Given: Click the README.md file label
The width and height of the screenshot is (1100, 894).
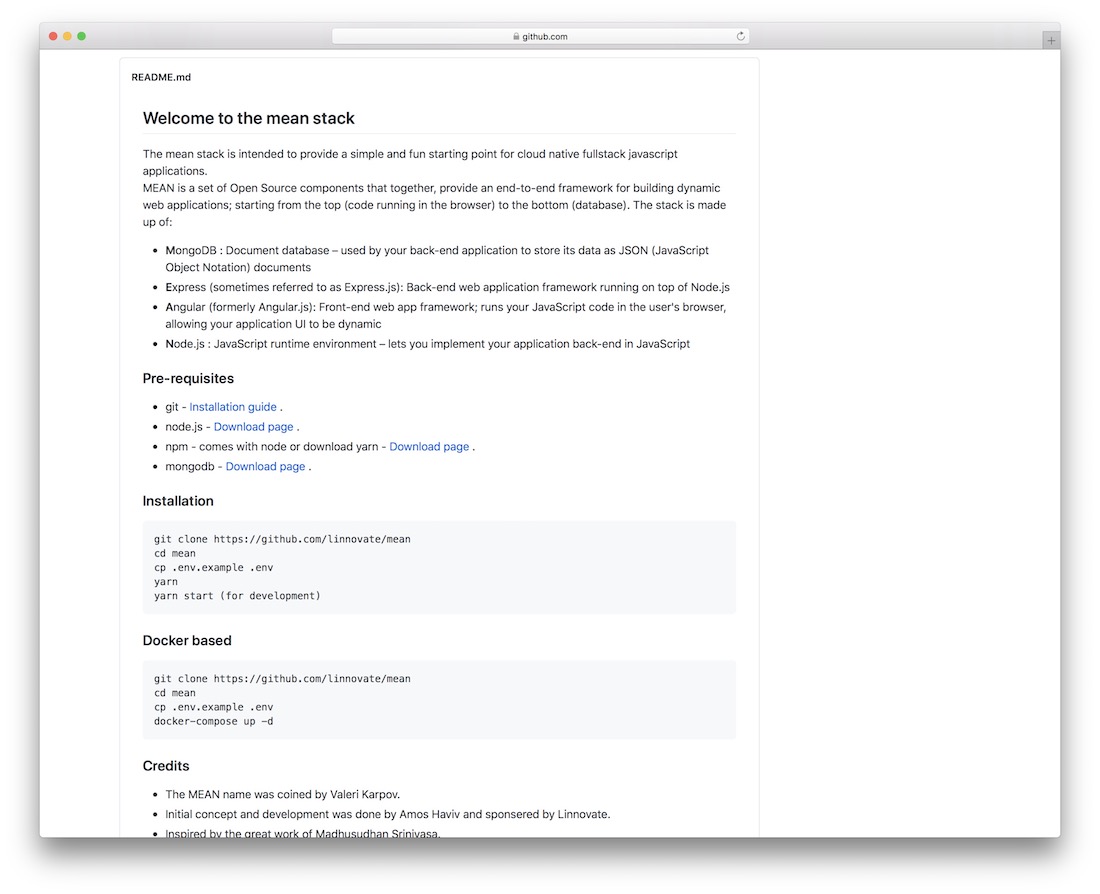Looking at the screenshot, I should pos(161,77).
